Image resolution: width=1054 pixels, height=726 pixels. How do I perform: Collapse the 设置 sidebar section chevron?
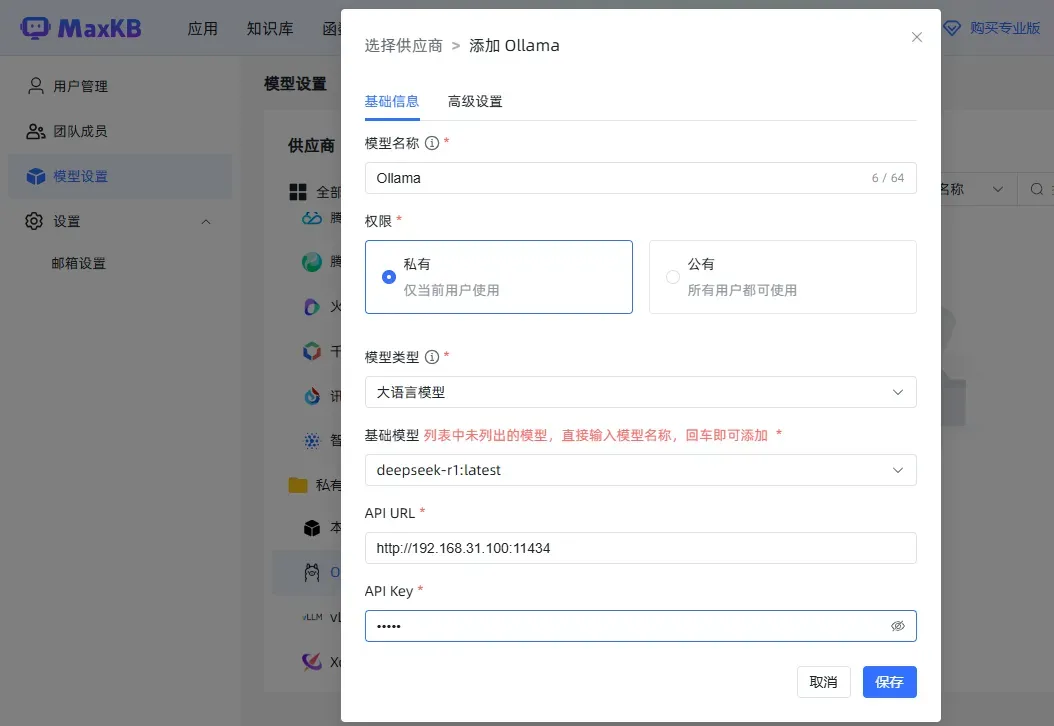point(206,221)
